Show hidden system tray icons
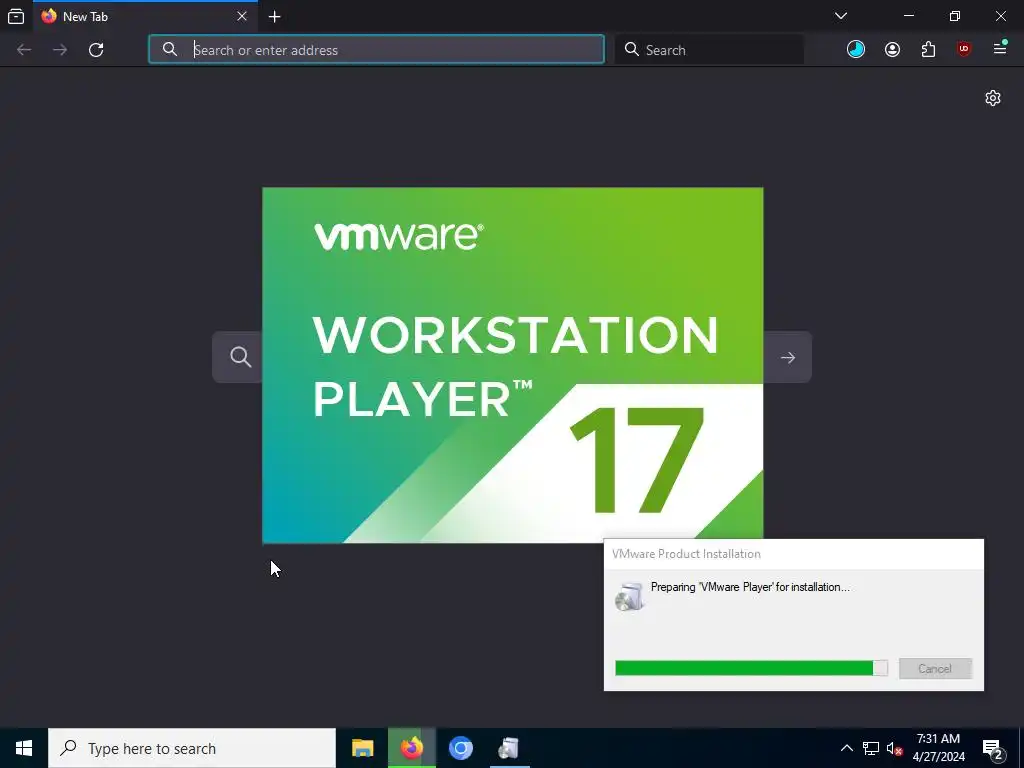 click(846, 748)
